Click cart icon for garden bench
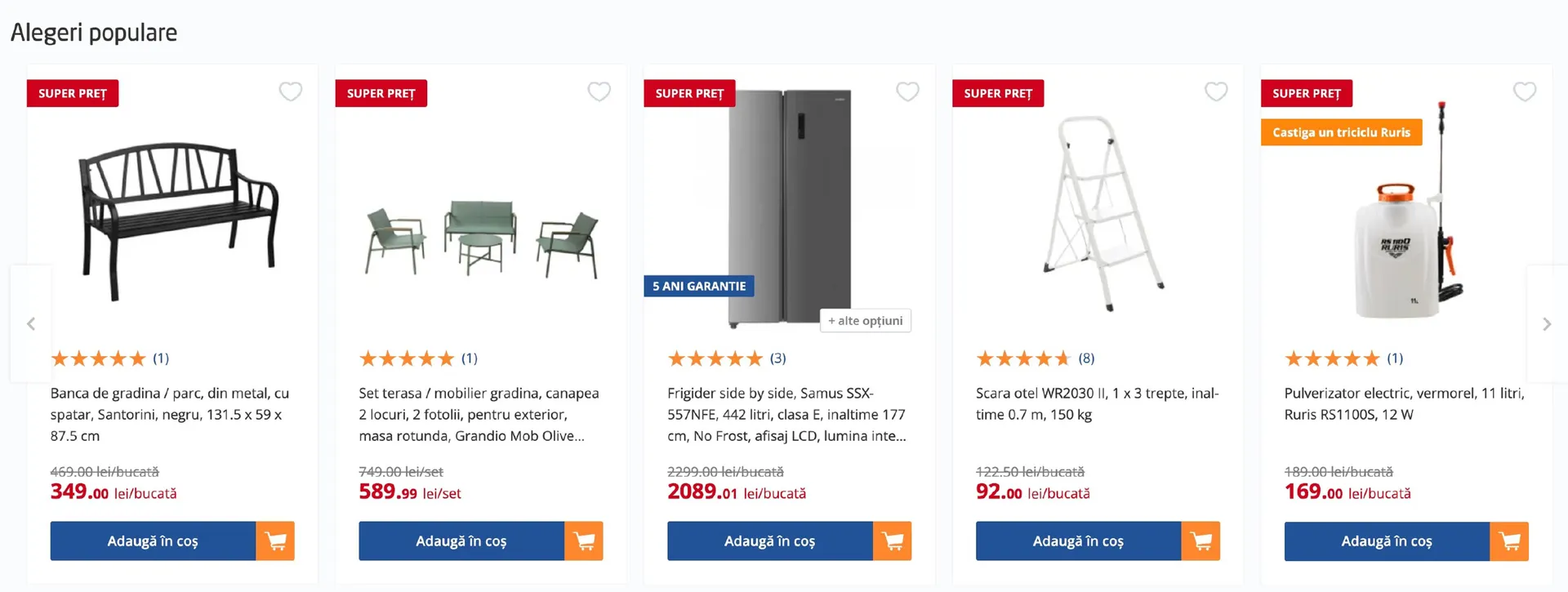Screen dimensions: 1568x592 [275, 541]
